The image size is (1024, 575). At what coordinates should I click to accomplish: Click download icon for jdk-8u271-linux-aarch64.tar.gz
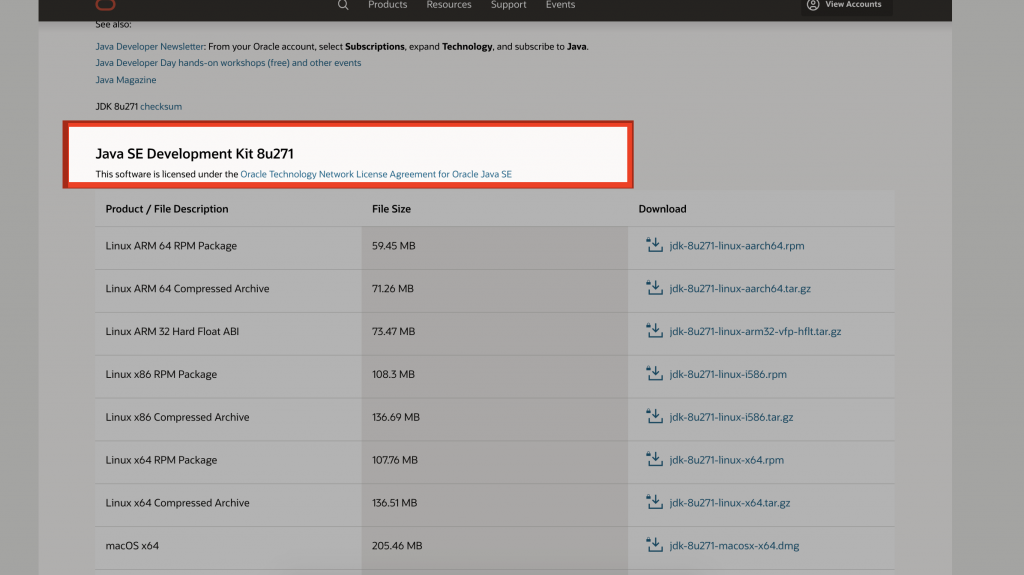(x=654, y=288)
